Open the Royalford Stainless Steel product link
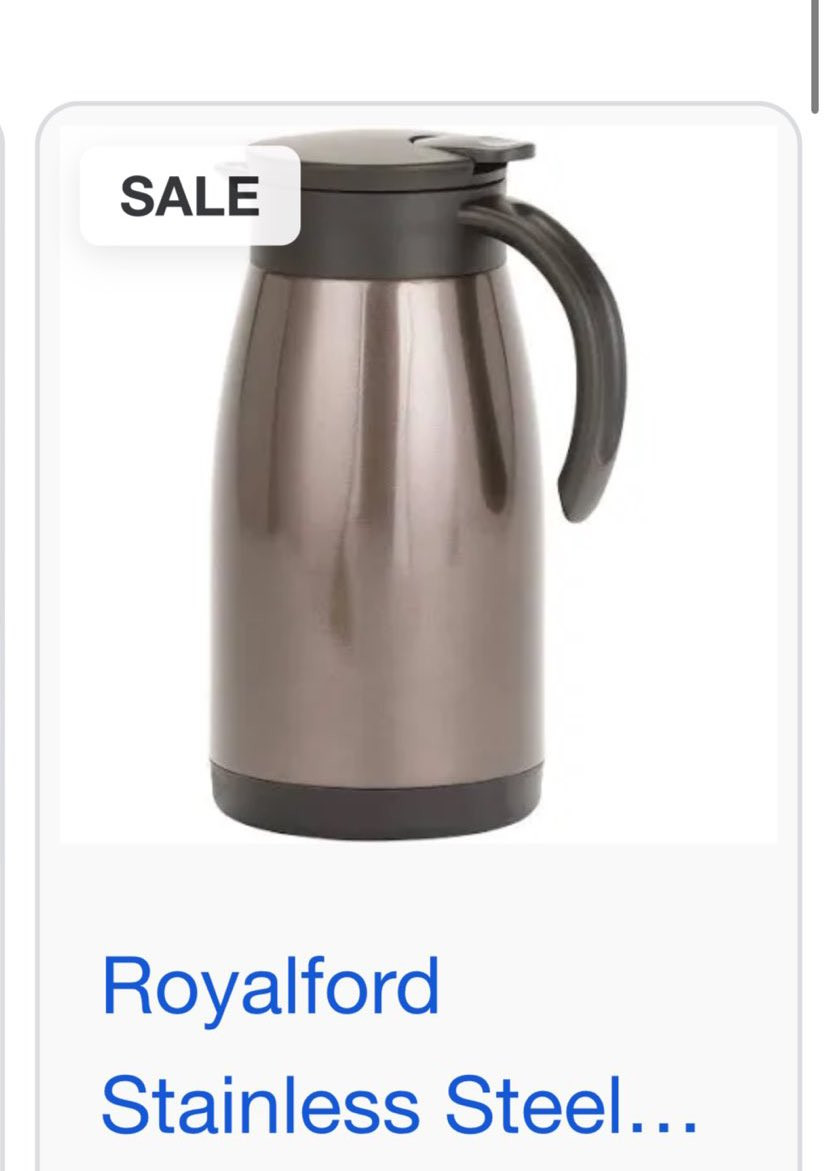 tap(399, 1046)
